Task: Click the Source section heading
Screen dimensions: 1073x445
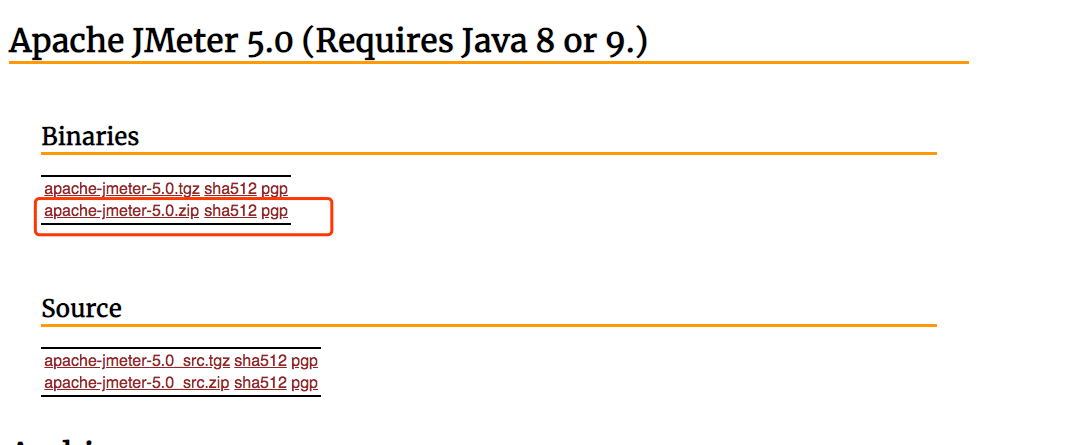Action: coord(81,309)
